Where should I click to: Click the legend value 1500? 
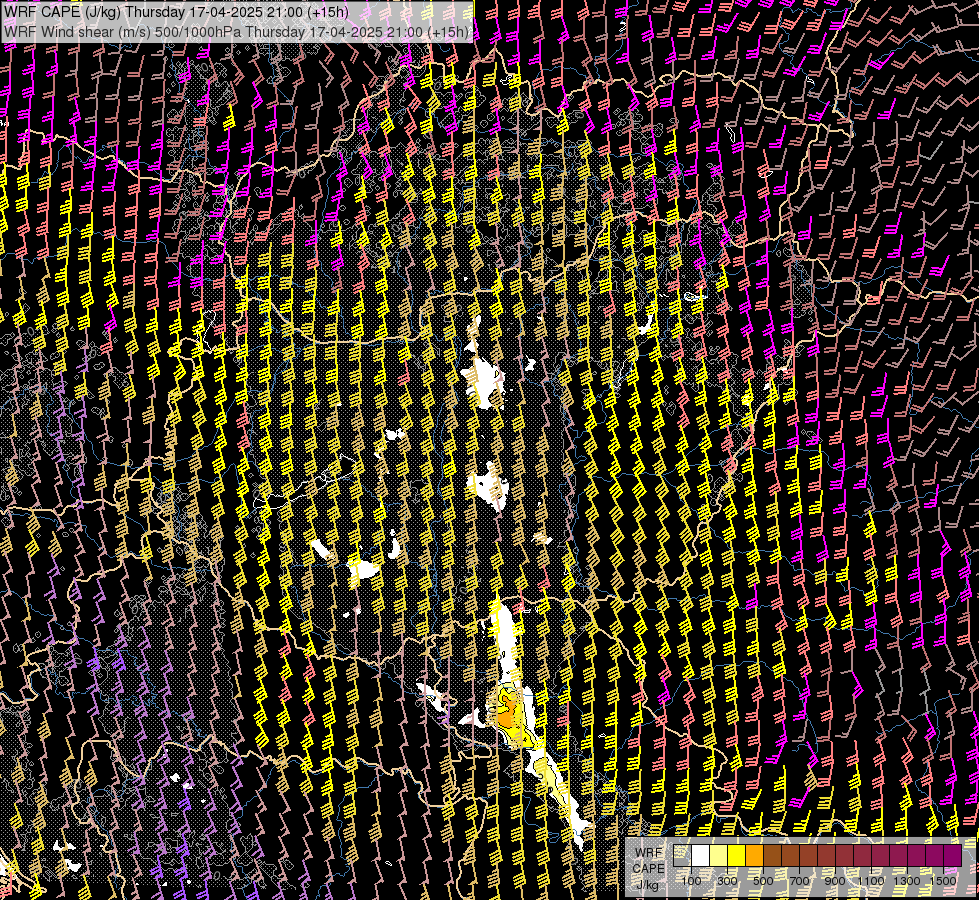(943, 881)
